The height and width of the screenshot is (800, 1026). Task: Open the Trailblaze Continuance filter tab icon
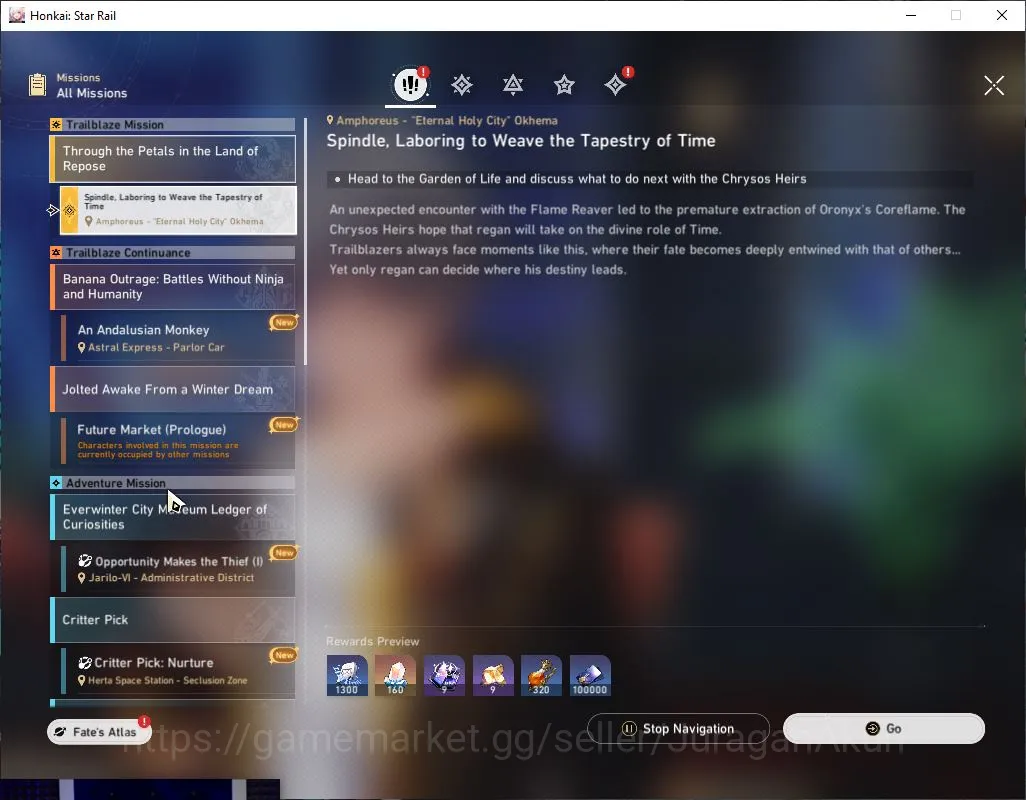[513, 85]
